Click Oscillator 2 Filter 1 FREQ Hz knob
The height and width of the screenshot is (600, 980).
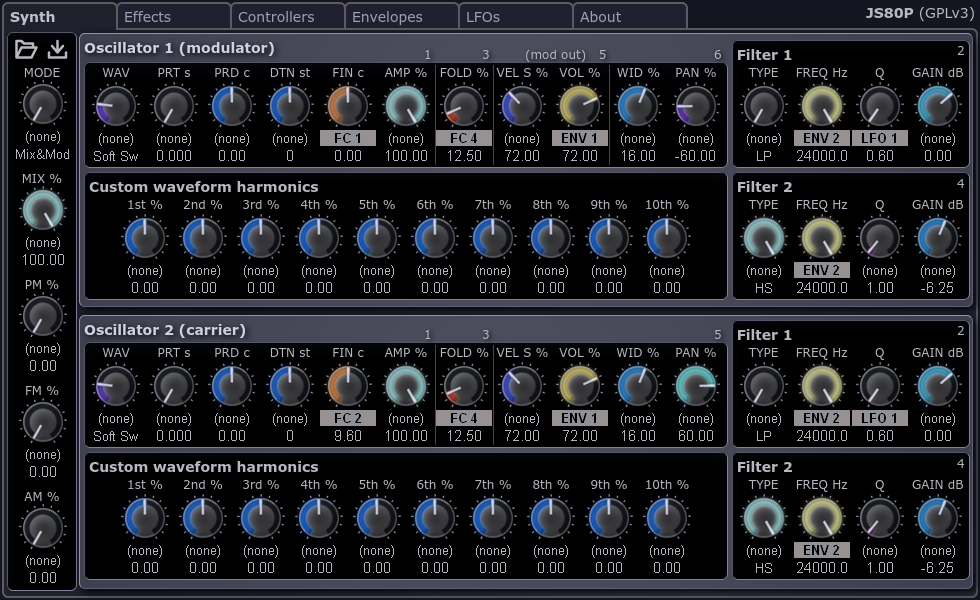point(821,386)
